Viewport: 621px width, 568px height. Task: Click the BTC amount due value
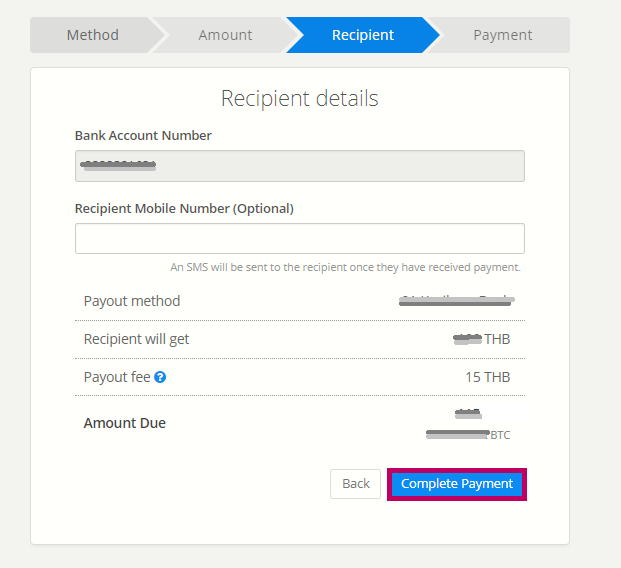pos(468,435)
